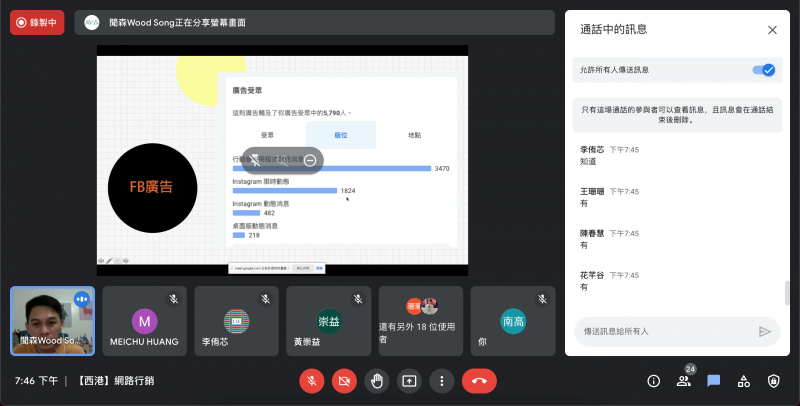Click 花芊谷's chat message

[584, 287]
